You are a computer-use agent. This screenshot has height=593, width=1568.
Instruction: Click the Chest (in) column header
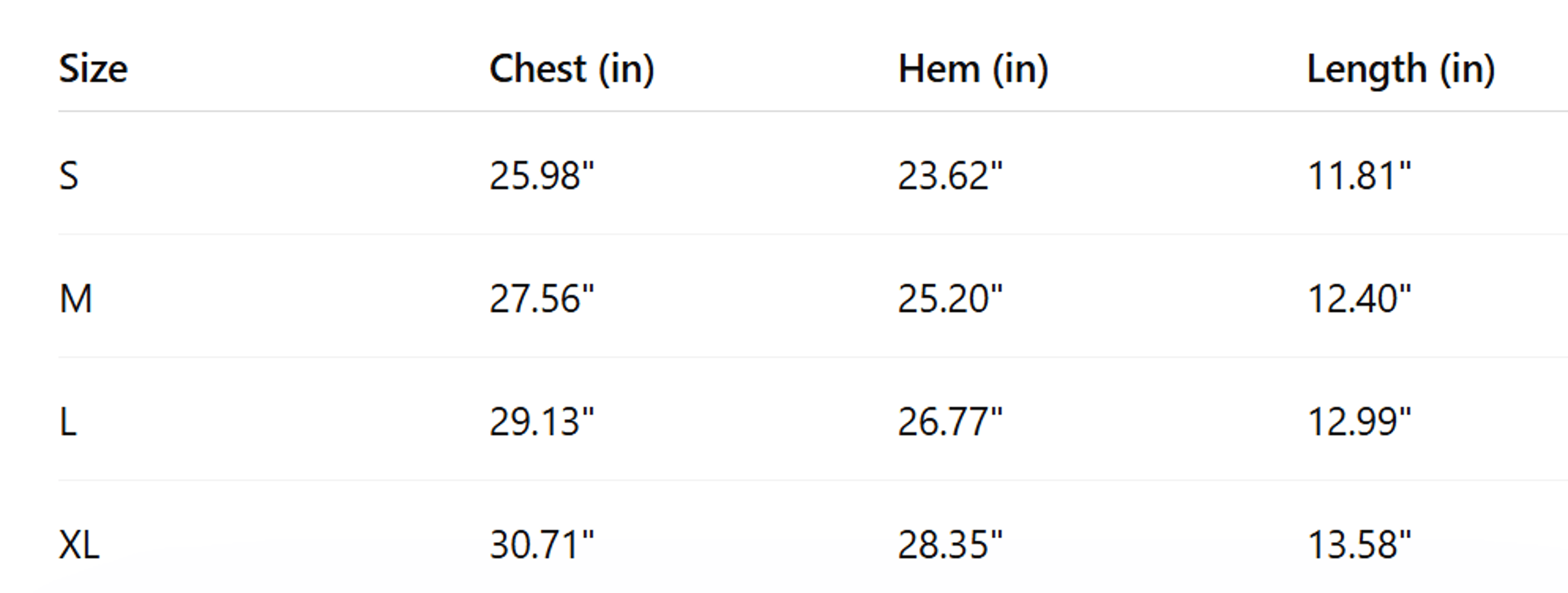pos(572,69)
